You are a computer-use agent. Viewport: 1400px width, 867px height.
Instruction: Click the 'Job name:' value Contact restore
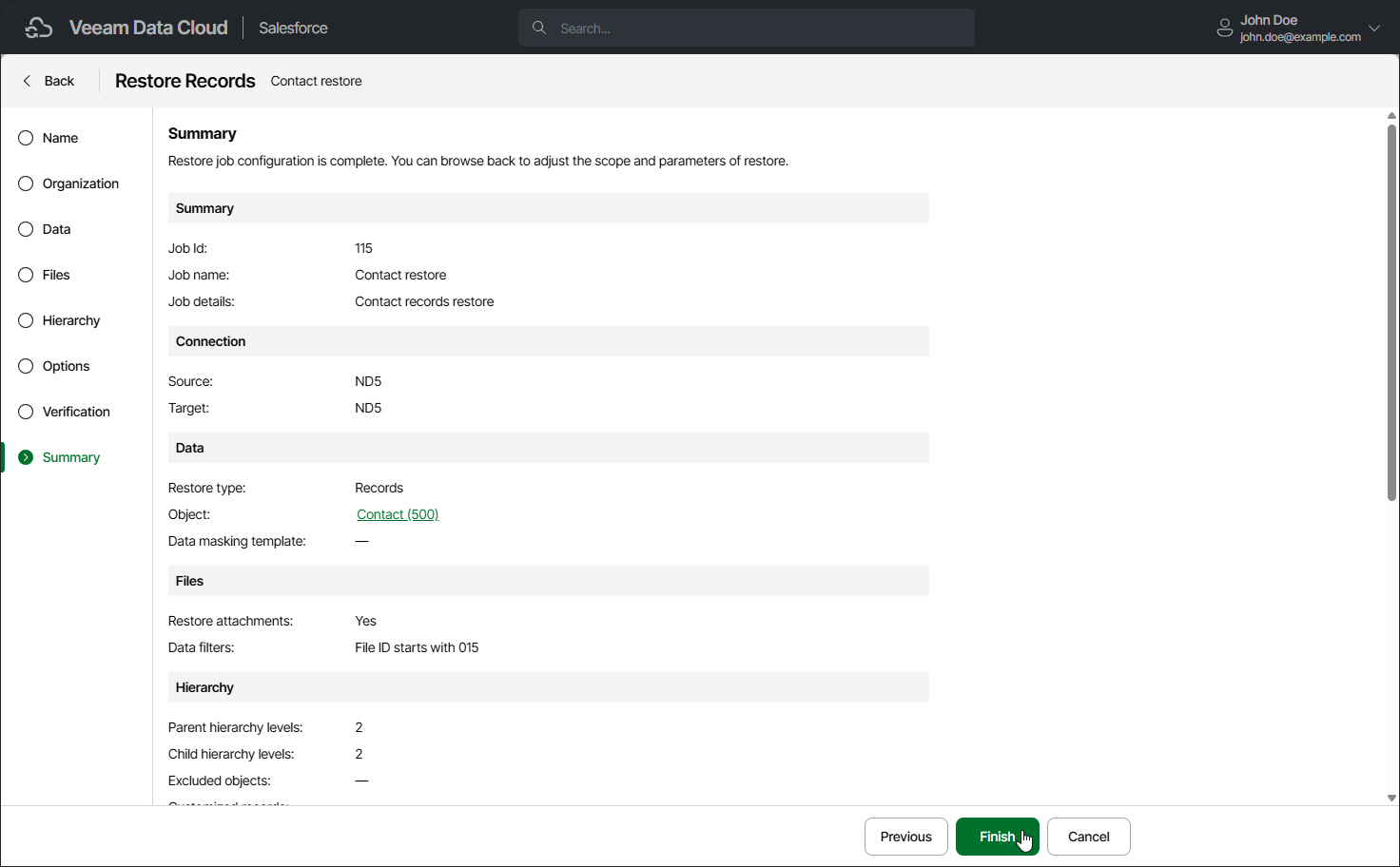[400, 275]
